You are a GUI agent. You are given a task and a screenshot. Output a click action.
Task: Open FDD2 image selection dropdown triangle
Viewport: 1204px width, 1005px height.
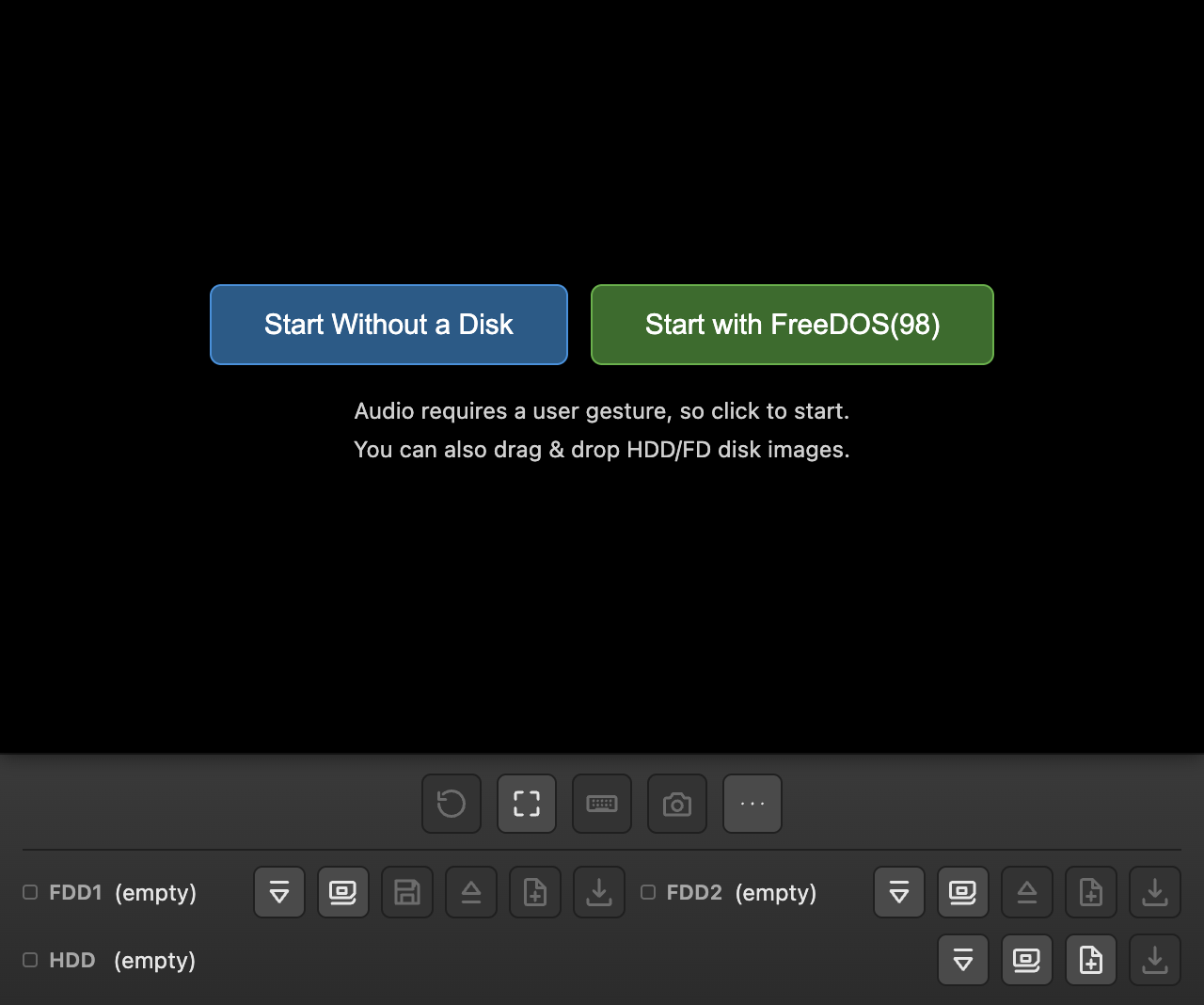[x=899, y=892]
